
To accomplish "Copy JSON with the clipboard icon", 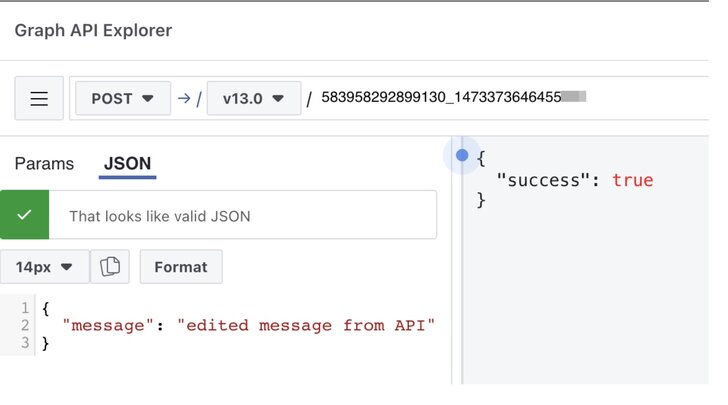I will click(110, 267).
